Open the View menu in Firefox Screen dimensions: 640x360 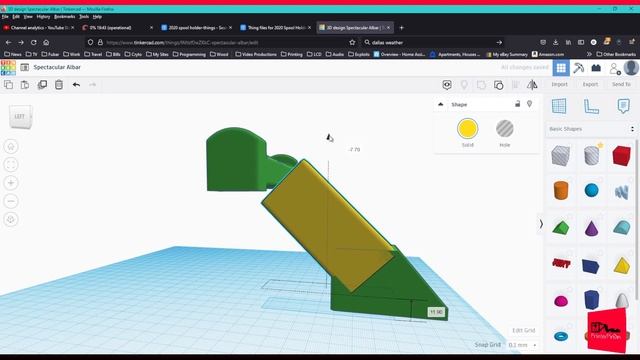pyautogui.click(x=28, y=17)
